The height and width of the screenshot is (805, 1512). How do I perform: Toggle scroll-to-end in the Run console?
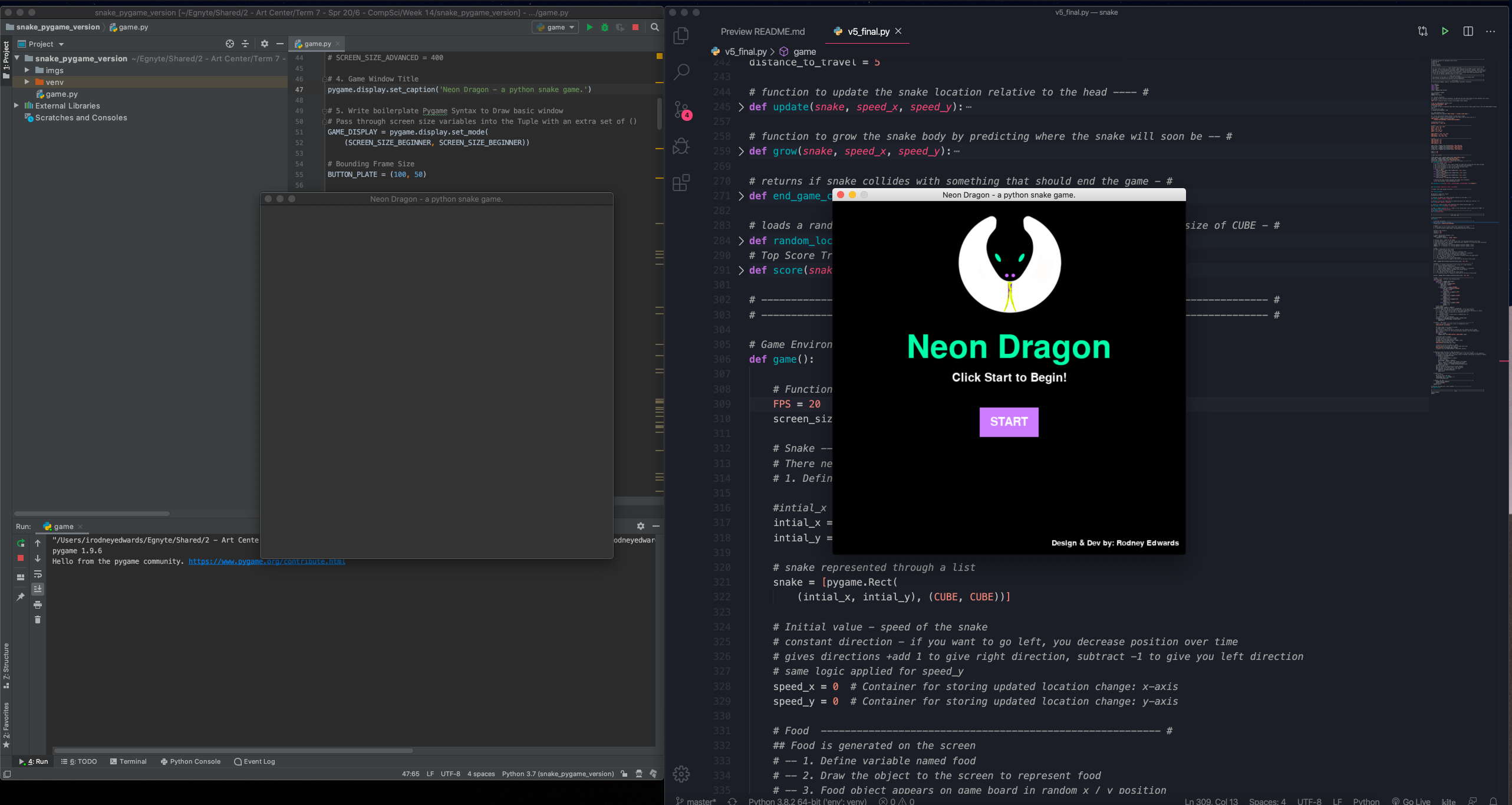(38, 589)
